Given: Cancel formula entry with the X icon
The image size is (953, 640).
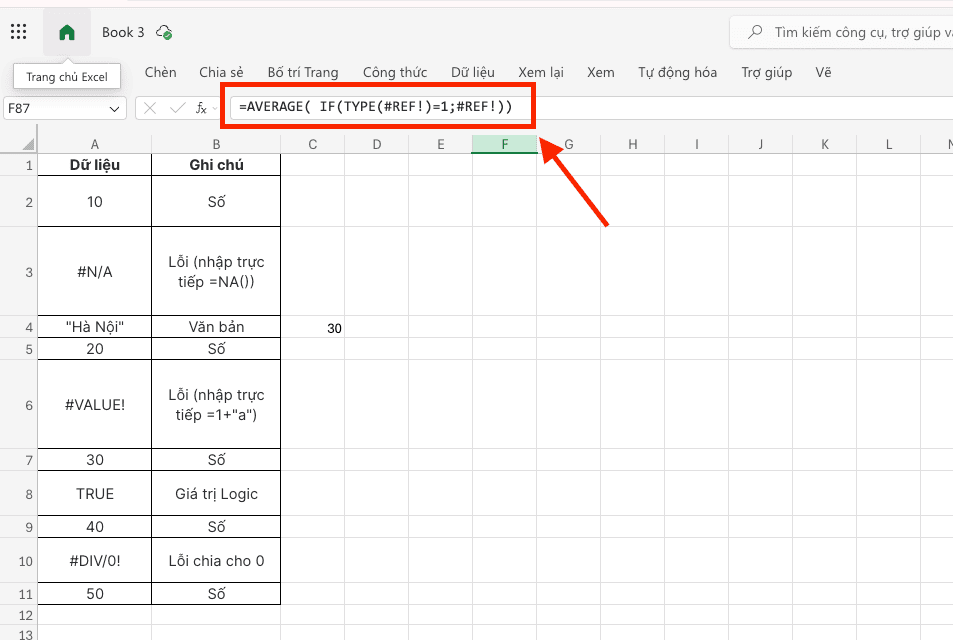Looking at the screenshot, I should (150, 107).
